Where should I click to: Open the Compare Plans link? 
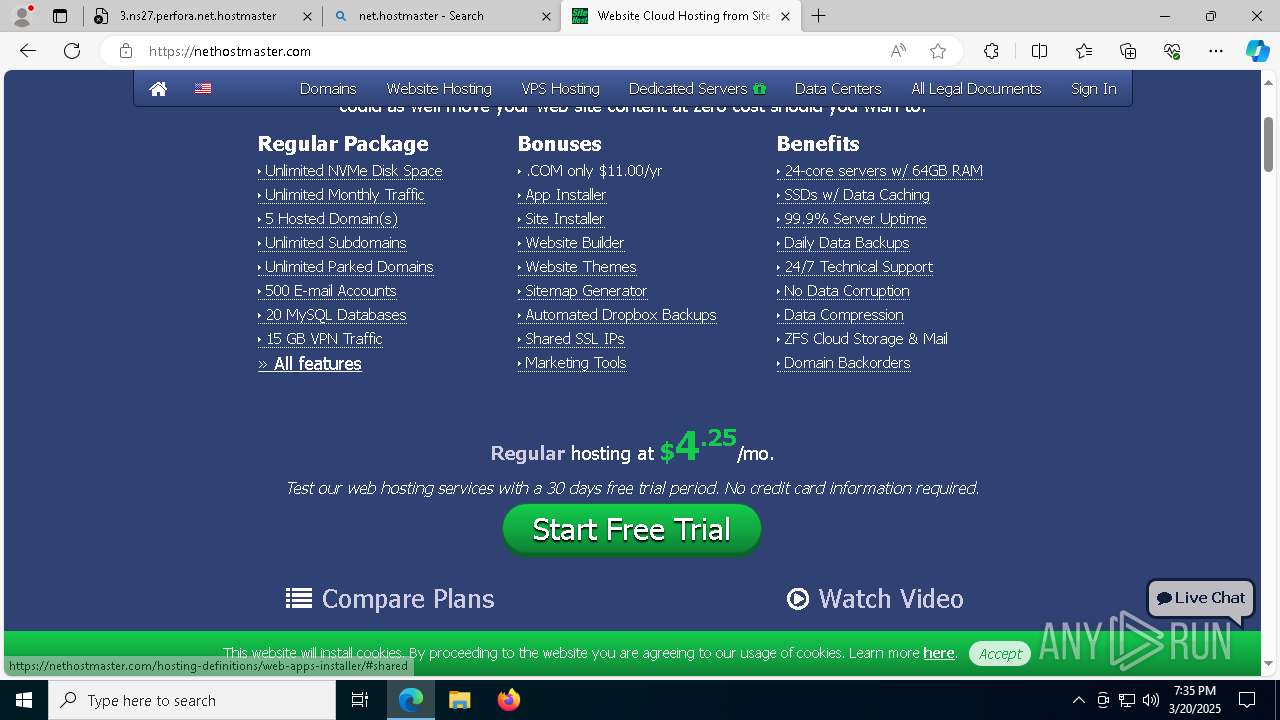390,598
